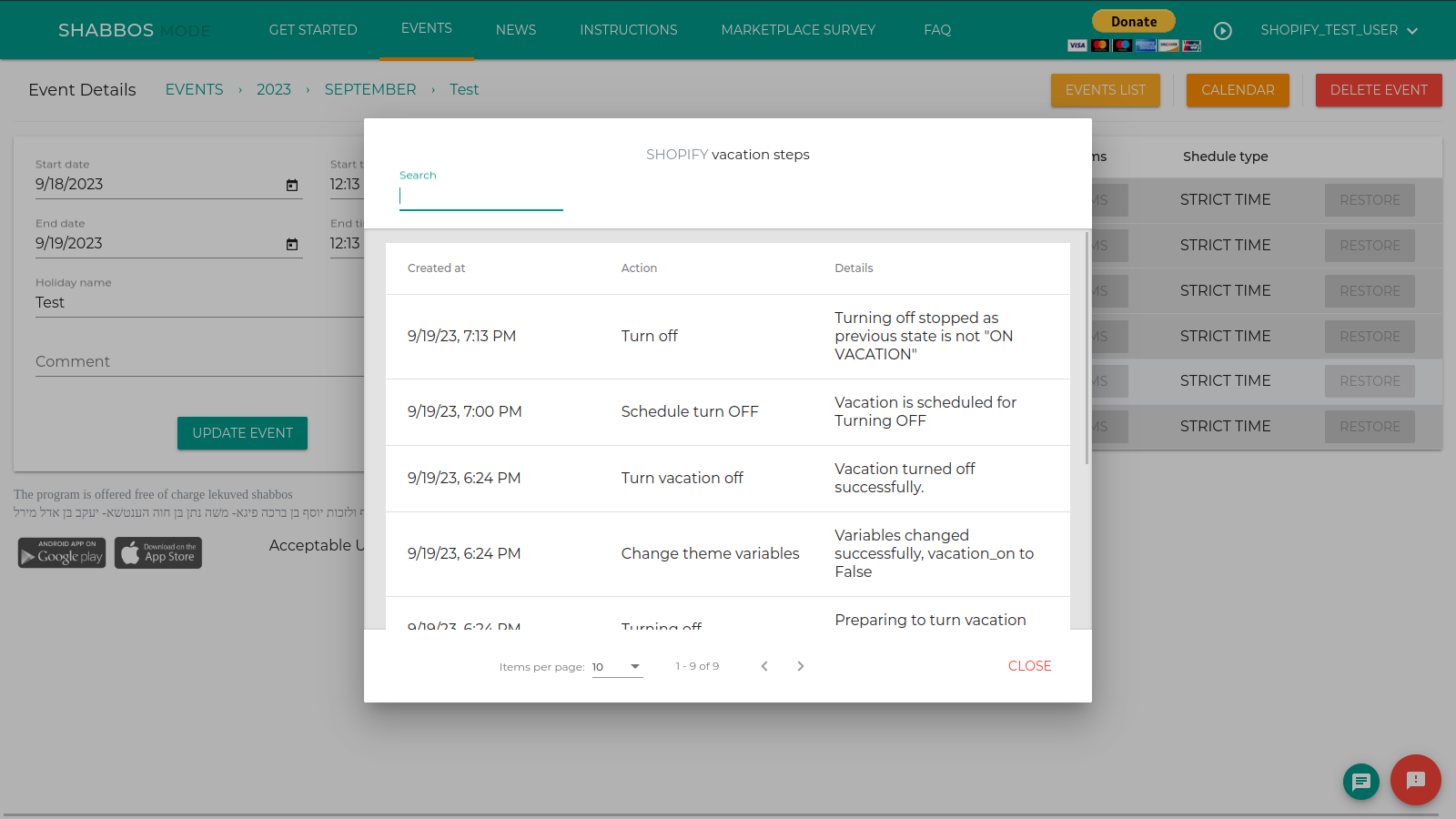
Task: Open the Items per page dropdown
Action: pyautogui.click(x=617, y=667)
